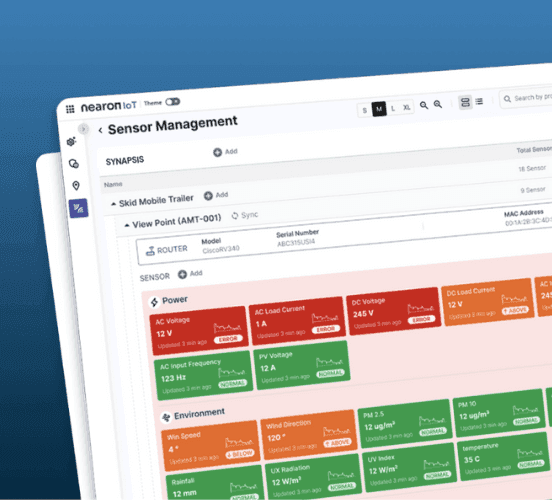
Task: Open the AC Load Current sensor card
Action: click(297, 320)
